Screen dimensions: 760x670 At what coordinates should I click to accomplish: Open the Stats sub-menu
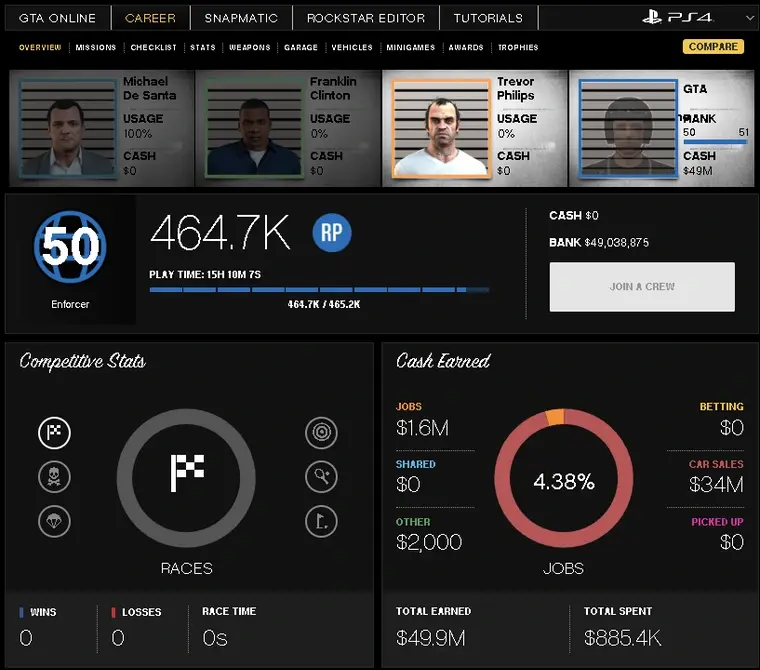tap(203, 47)
